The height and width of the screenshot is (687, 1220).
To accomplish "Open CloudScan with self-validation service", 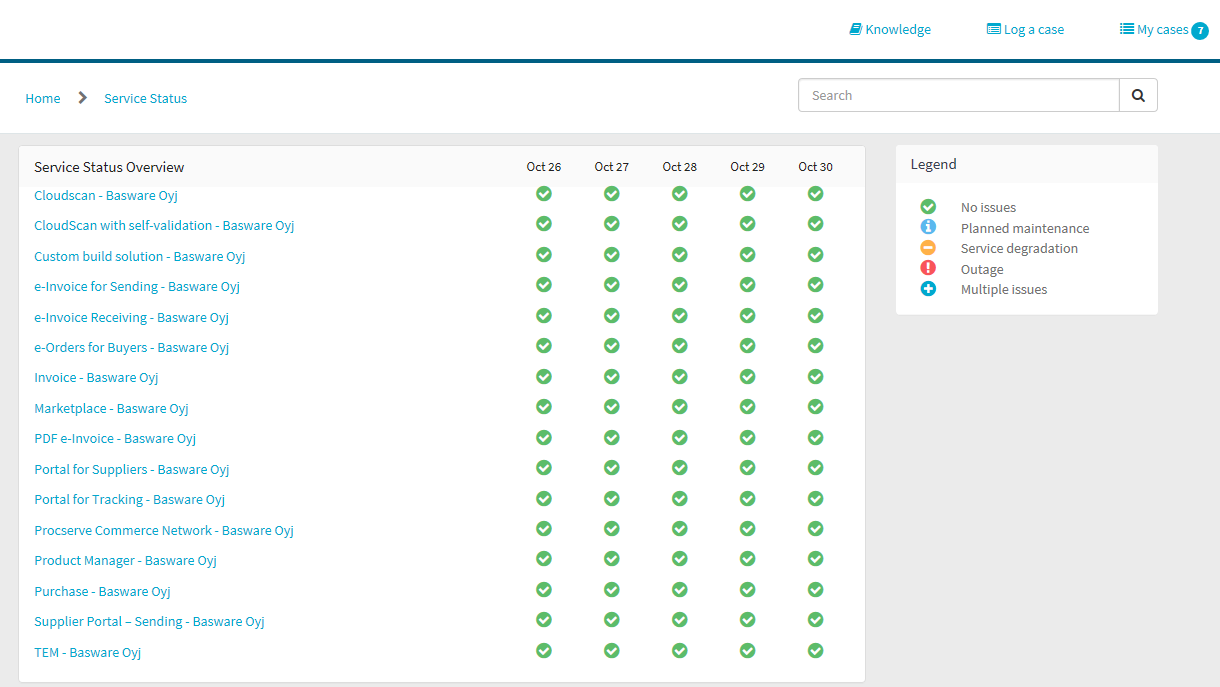I will (x=164, y=225).
